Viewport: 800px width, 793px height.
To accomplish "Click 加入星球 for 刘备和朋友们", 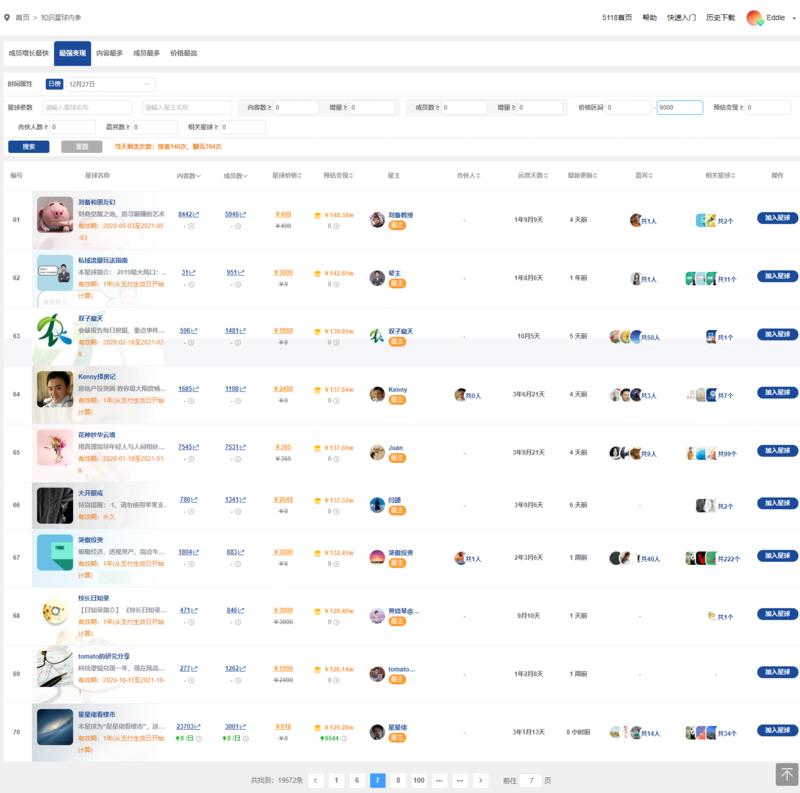I will [777, 218].
